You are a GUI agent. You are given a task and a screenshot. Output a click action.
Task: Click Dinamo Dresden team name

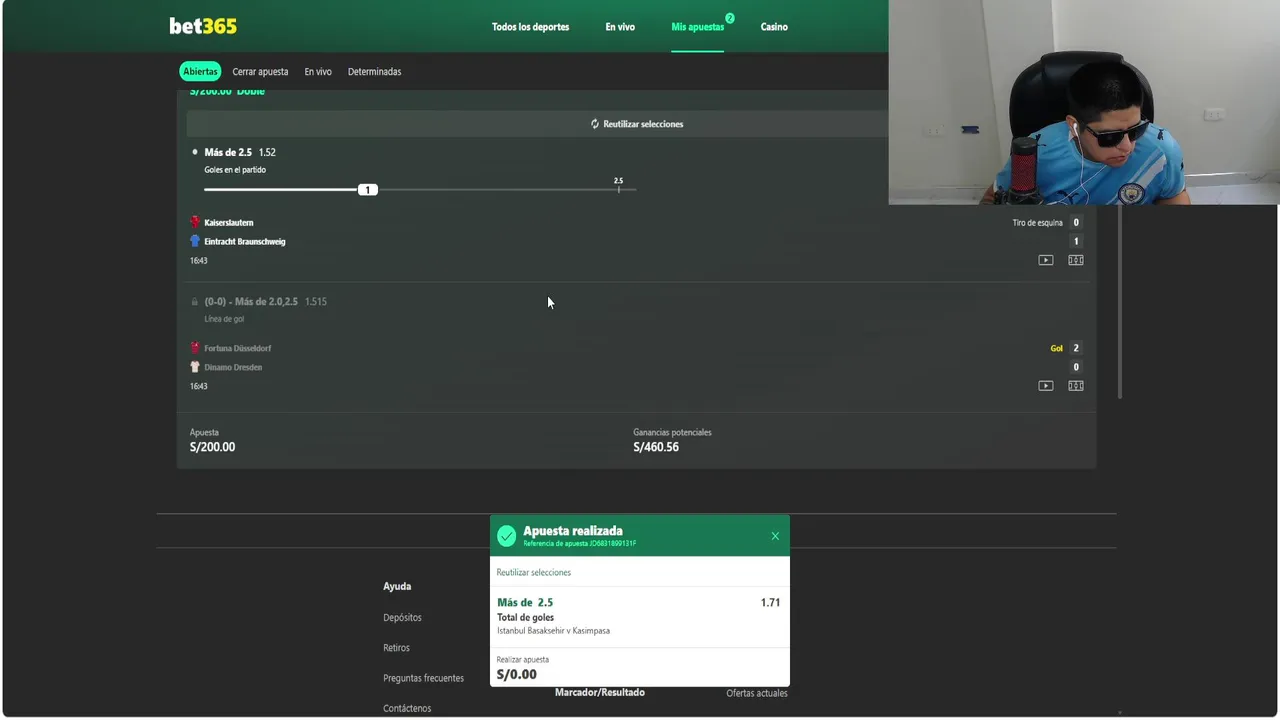(x=233, y=367)
